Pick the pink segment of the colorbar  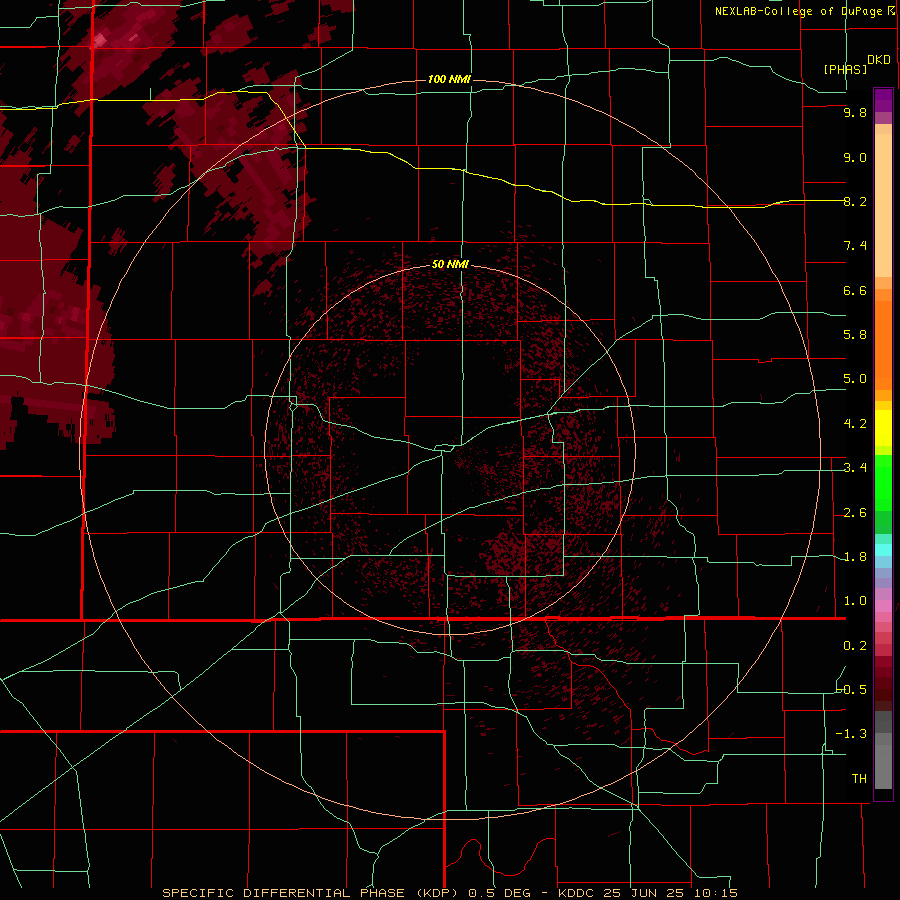click(883, 606)
